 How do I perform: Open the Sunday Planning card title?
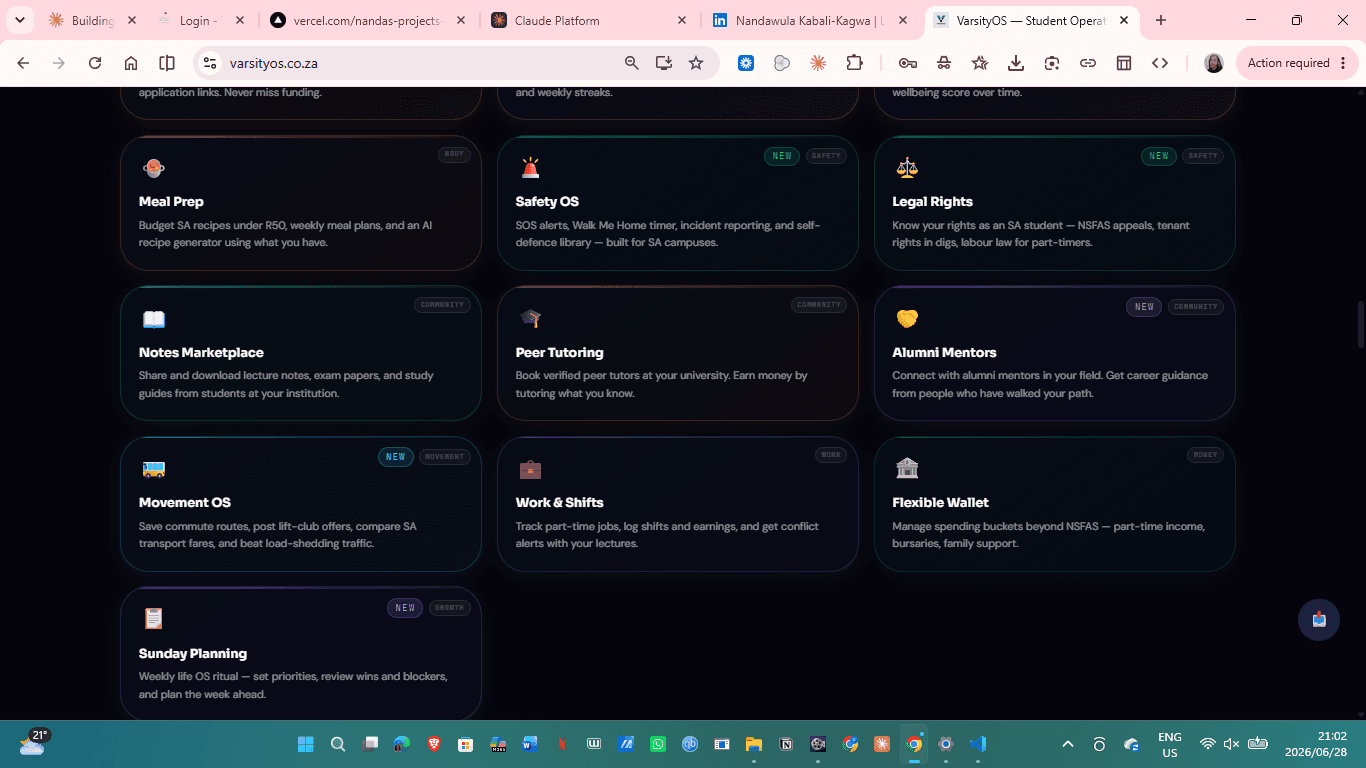click(x=193, y=654)
